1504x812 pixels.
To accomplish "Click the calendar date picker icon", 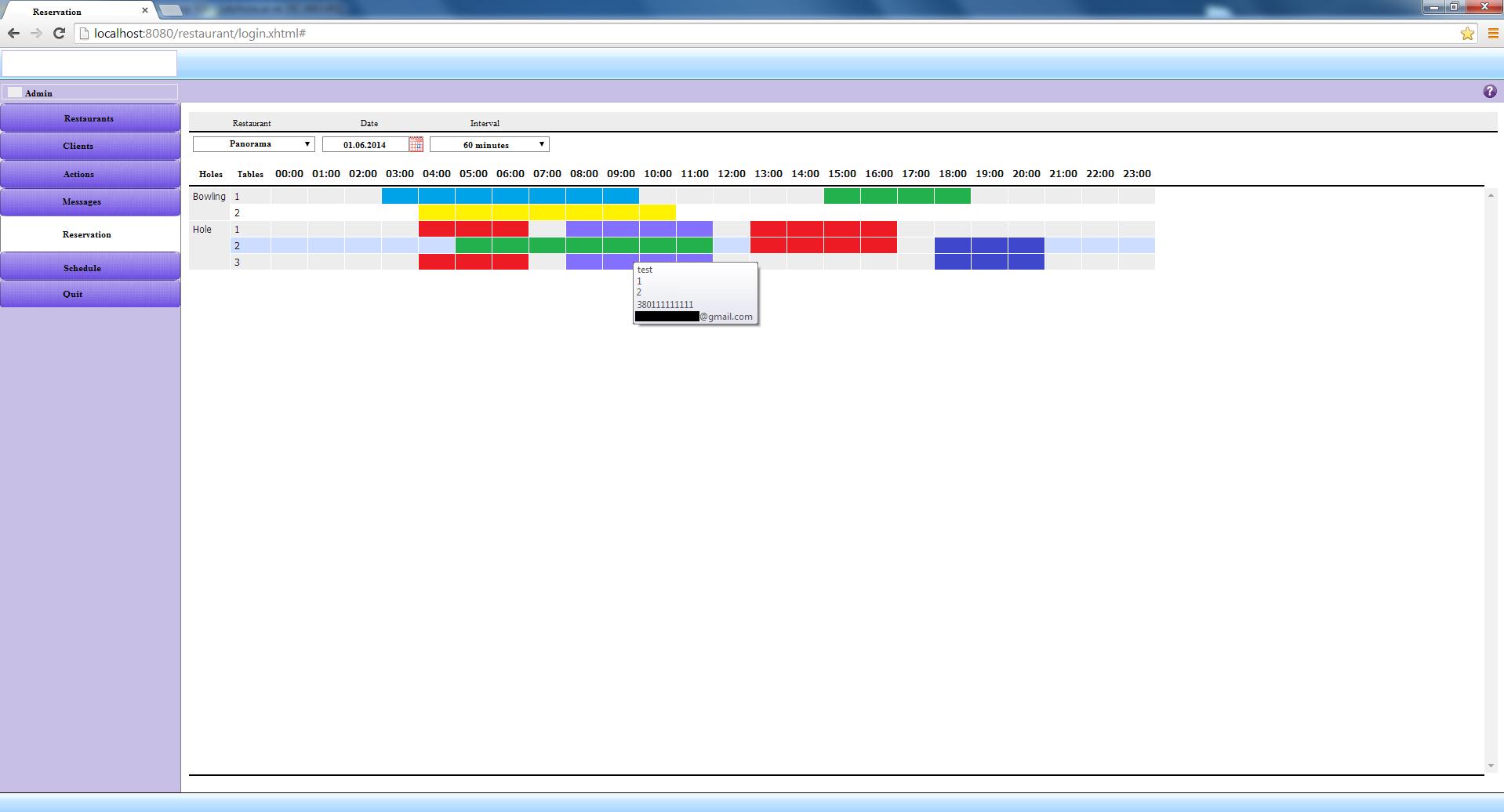I will [416, 145].
